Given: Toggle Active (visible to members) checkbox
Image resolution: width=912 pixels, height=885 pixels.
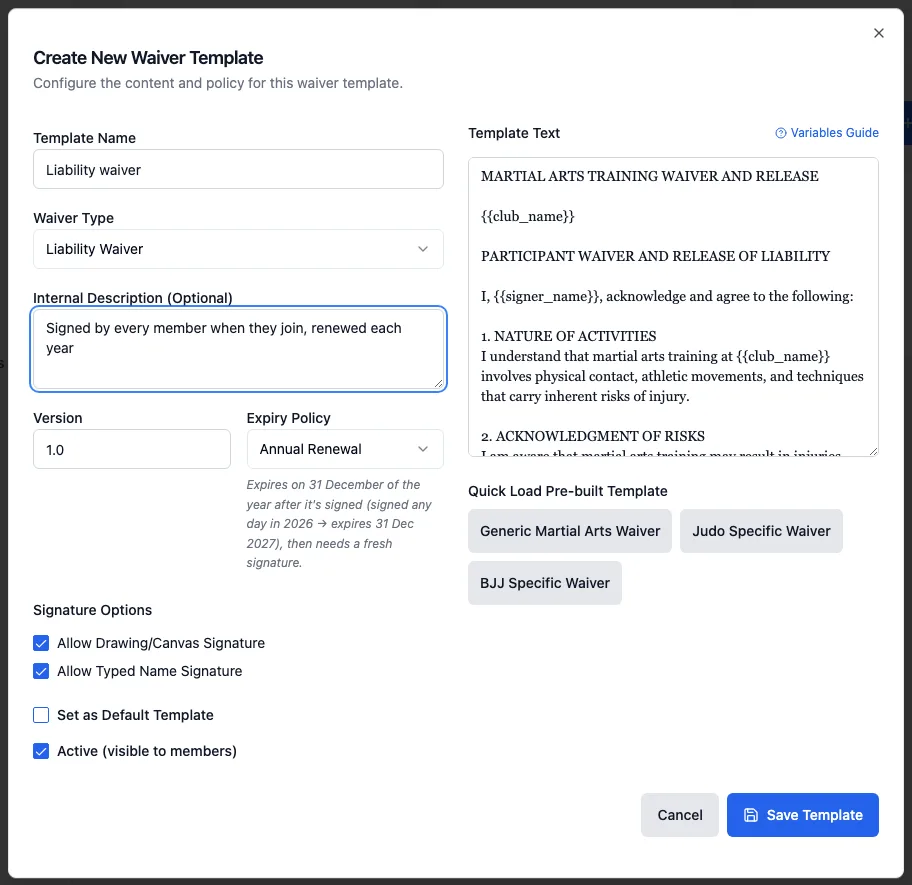Looking at the screenshot, I should [41, 751].
